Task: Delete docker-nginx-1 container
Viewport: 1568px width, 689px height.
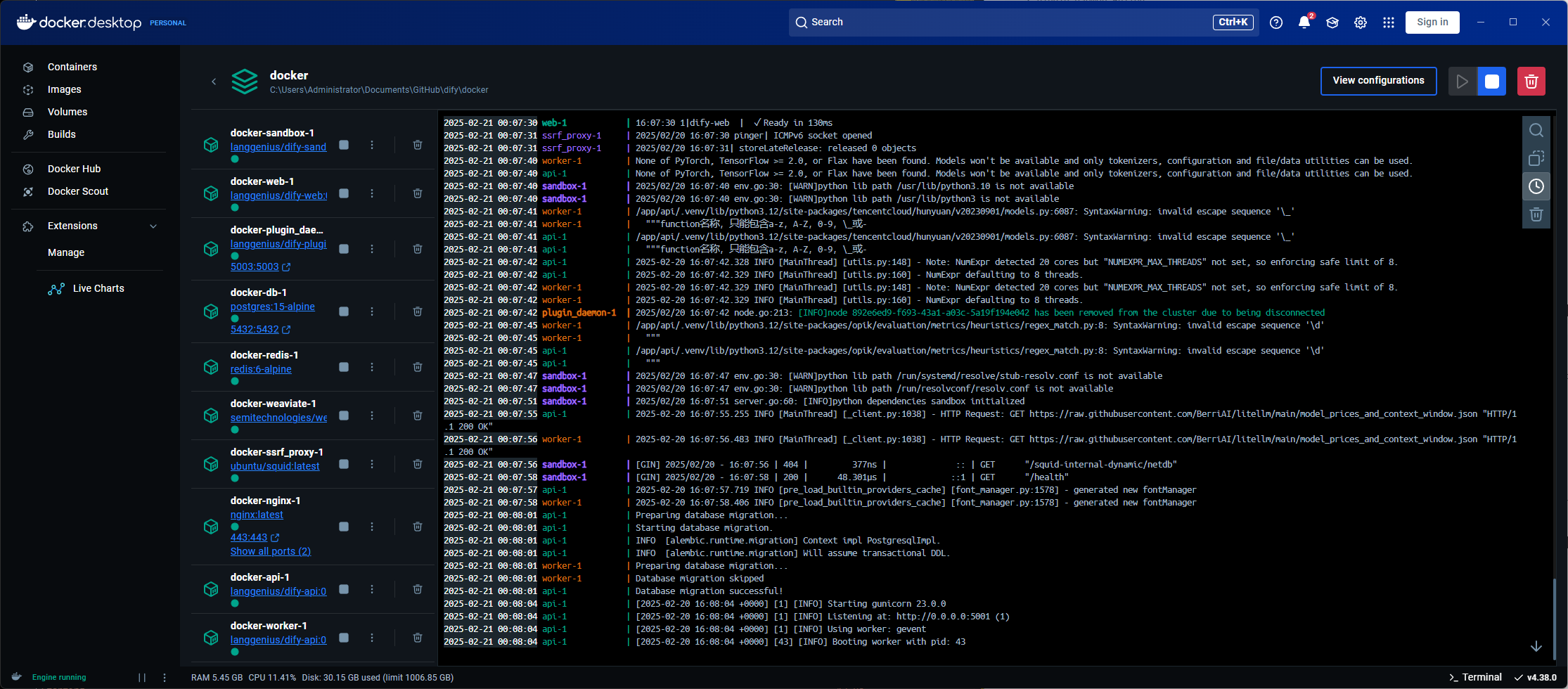Action: (x=418, y=527)
